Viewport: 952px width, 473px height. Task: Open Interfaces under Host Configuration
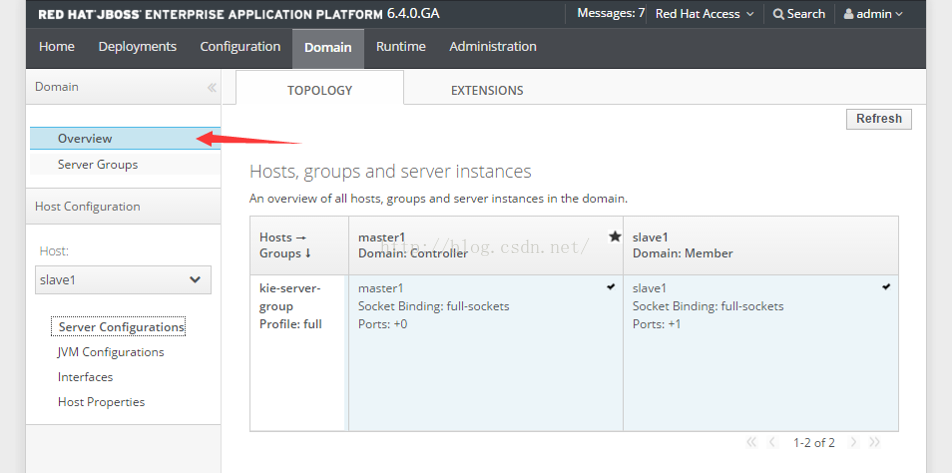pos(86,377)
